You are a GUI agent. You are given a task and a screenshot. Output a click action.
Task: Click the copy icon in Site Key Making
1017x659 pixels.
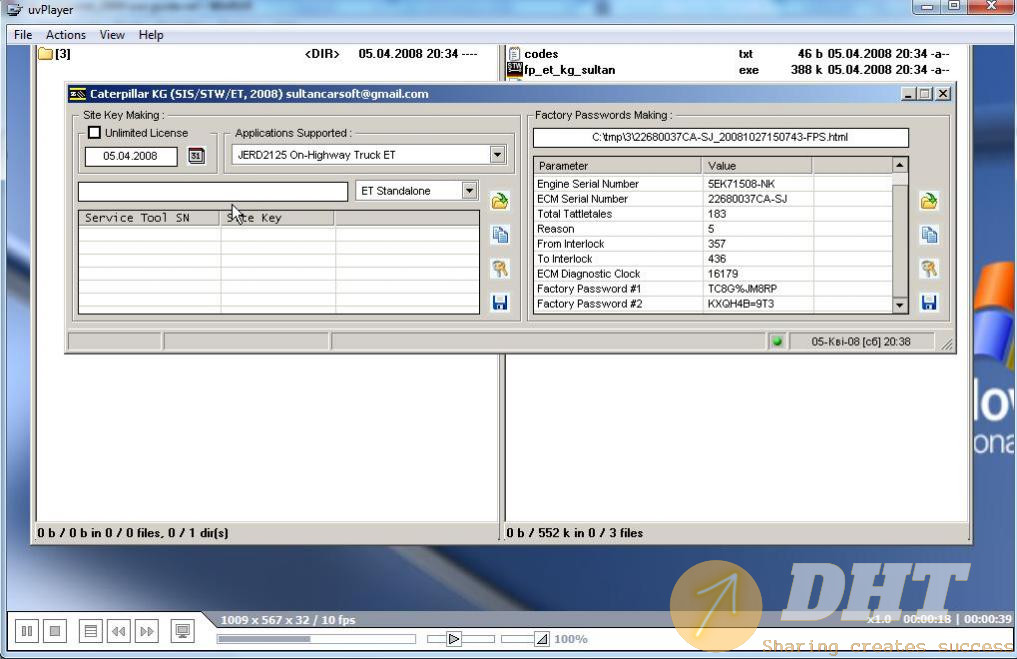pos(499,235)
